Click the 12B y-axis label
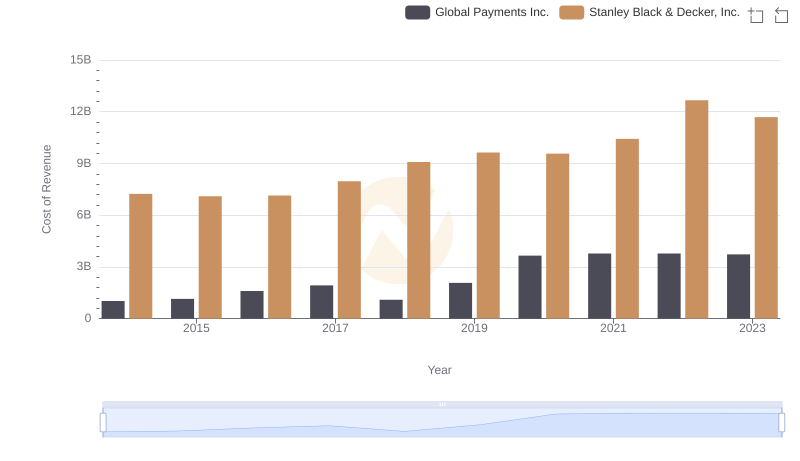This screenshot has width=800, height=461. (81, 111)
